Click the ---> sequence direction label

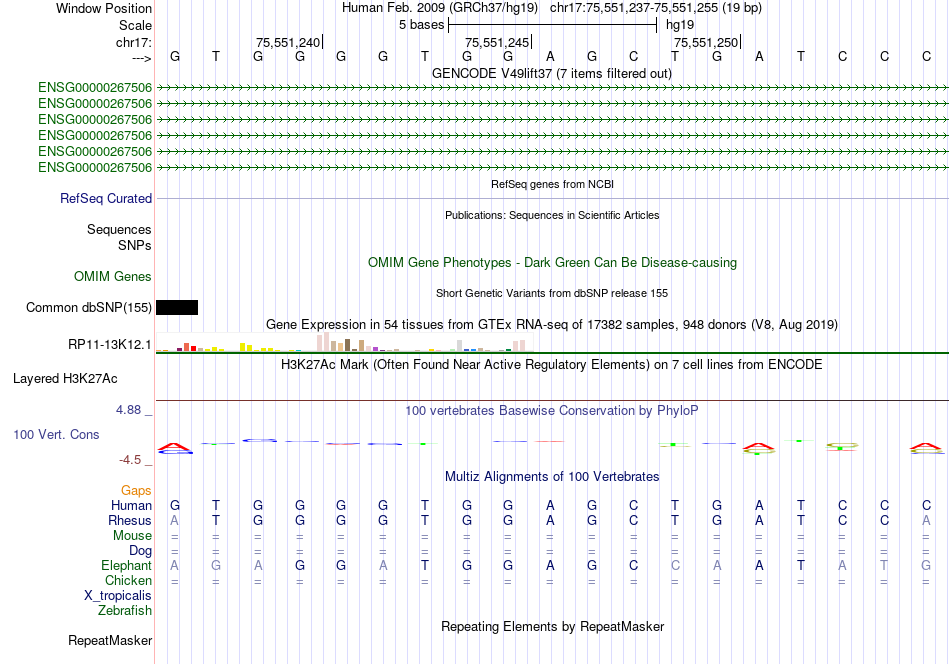click(x=142, y=58)
